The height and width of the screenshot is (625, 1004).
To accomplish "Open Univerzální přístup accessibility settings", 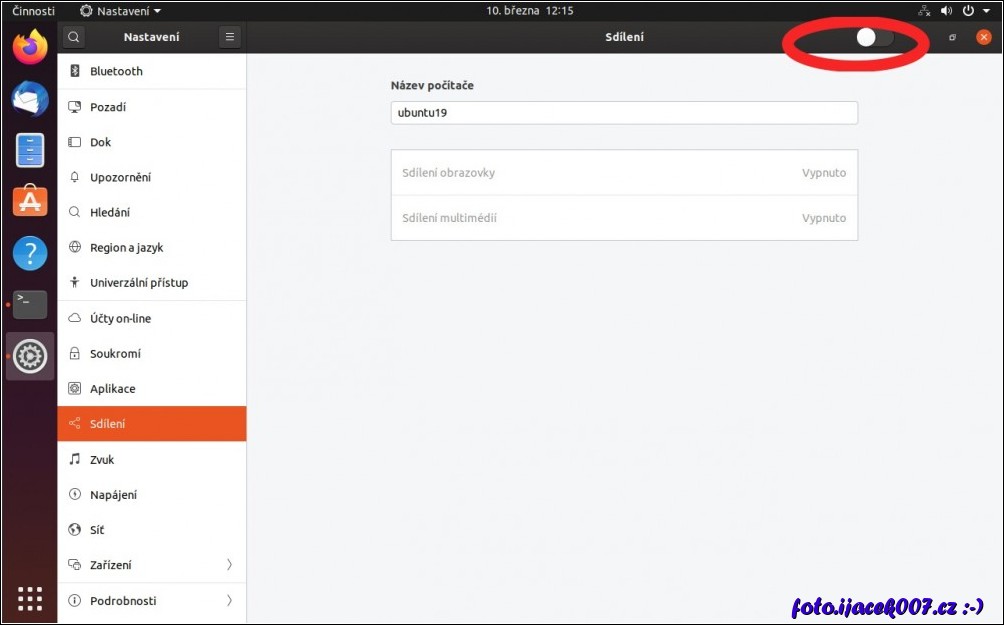I will coord(138,283).
